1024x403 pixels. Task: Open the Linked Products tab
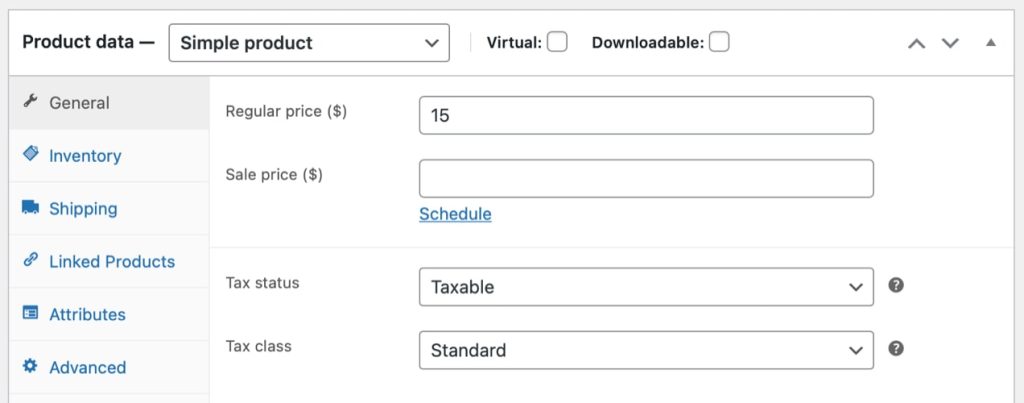112,262
